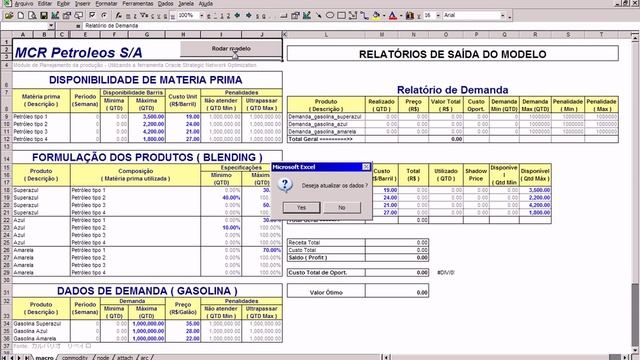
Task: Click the Rodar modelo button
Action: point(231,49)
